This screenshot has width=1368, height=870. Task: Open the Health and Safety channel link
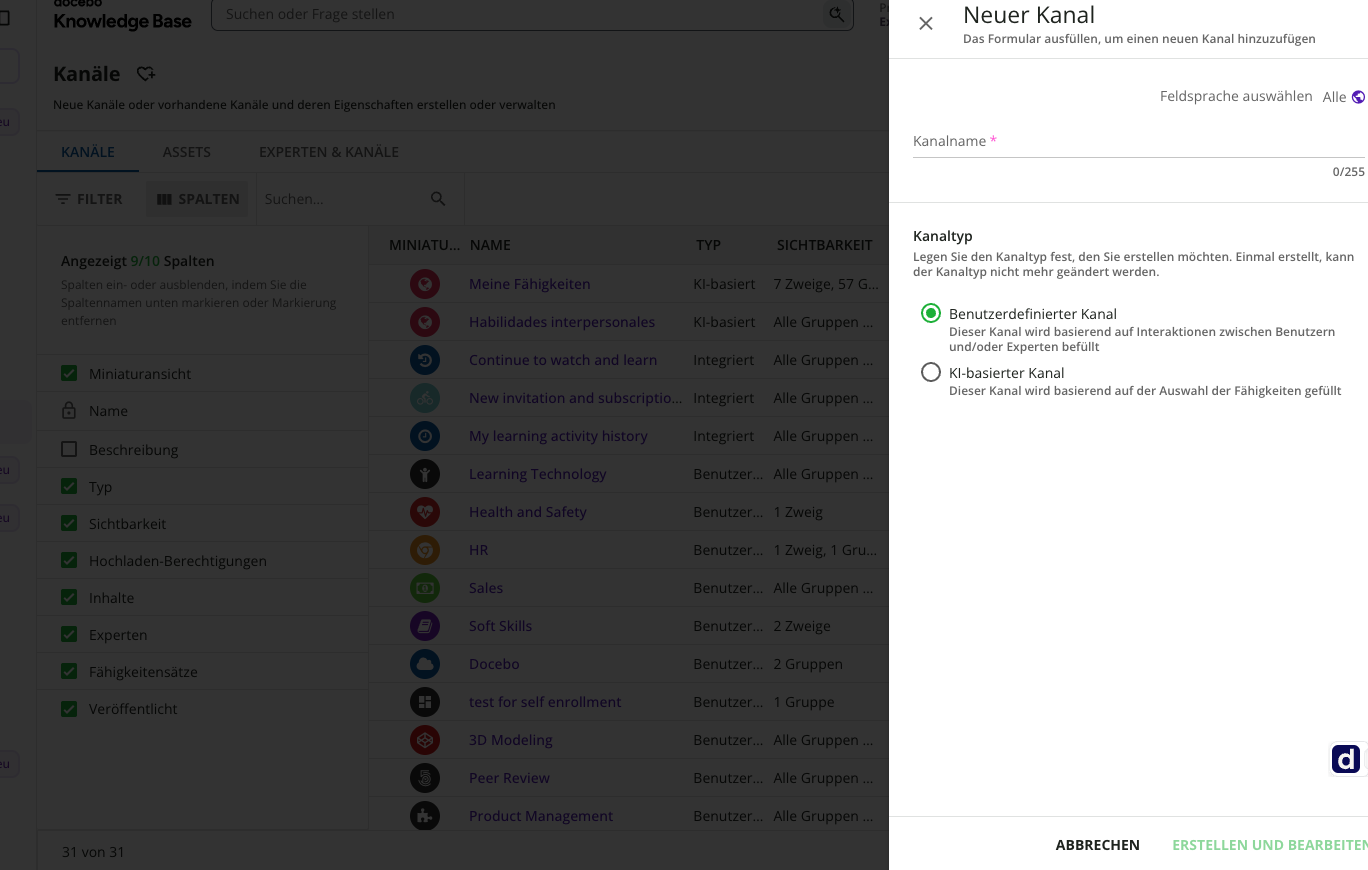528,512
